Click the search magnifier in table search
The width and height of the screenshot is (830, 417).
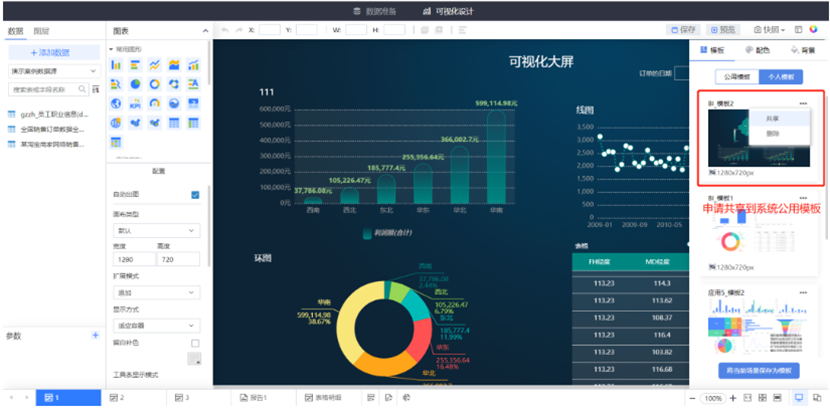coord(83,90)
